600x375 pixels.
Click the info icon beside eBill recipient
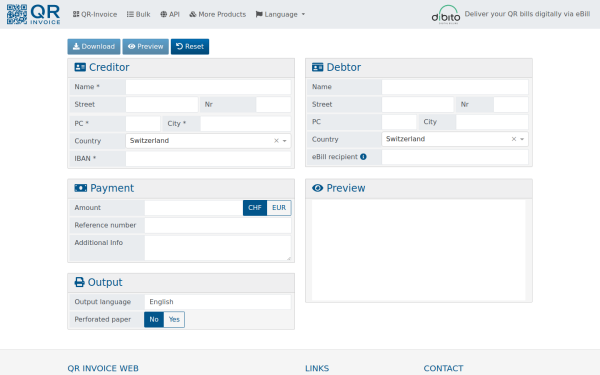click(363, 157)
